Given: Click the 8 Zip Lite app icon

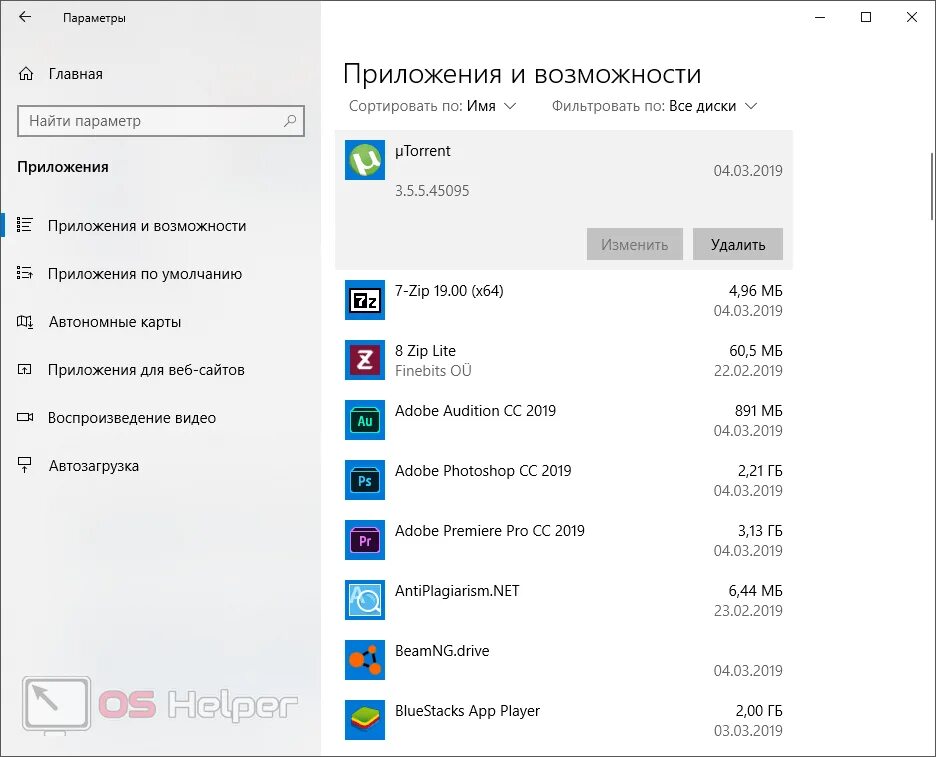Looking at the screenshot, I should pos(365,360).
